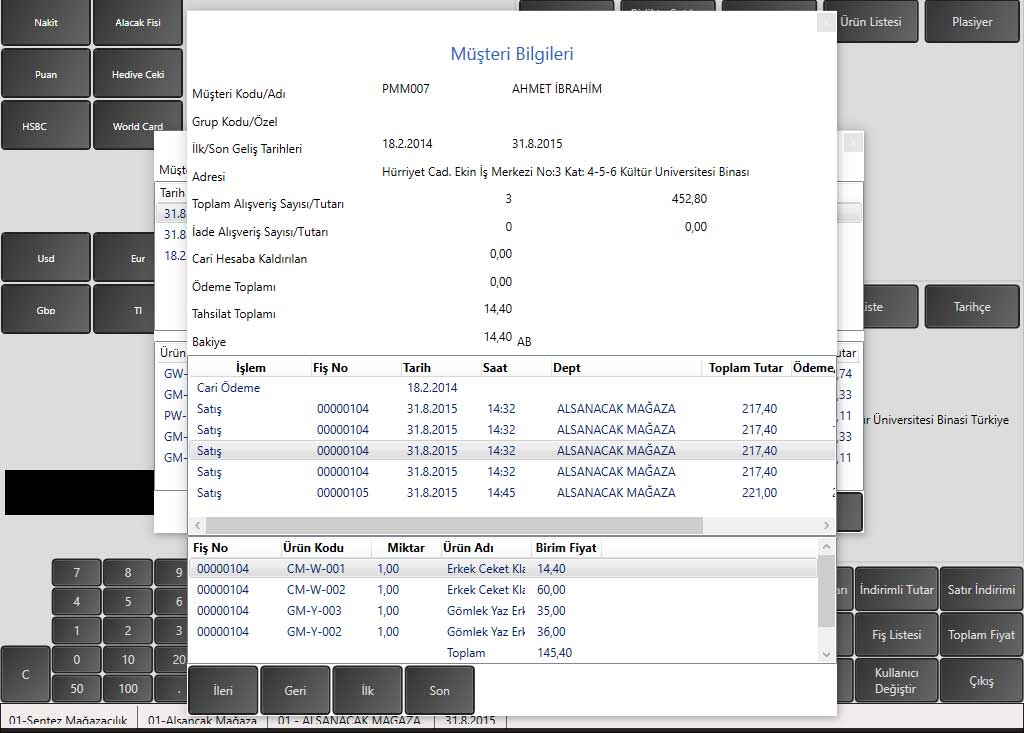The width and height of the screenshot is (1024, 733).
Task: Tap numeric keypad key 4
Action: click(76, 601)
